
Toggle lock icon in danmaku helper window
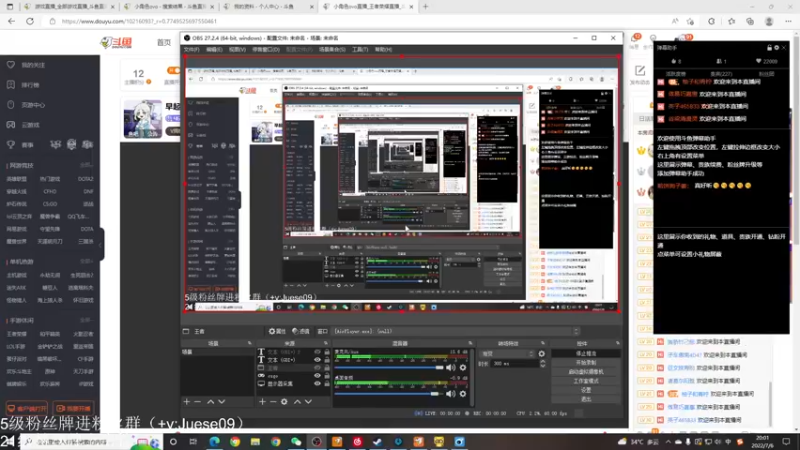tap(769, 47)
